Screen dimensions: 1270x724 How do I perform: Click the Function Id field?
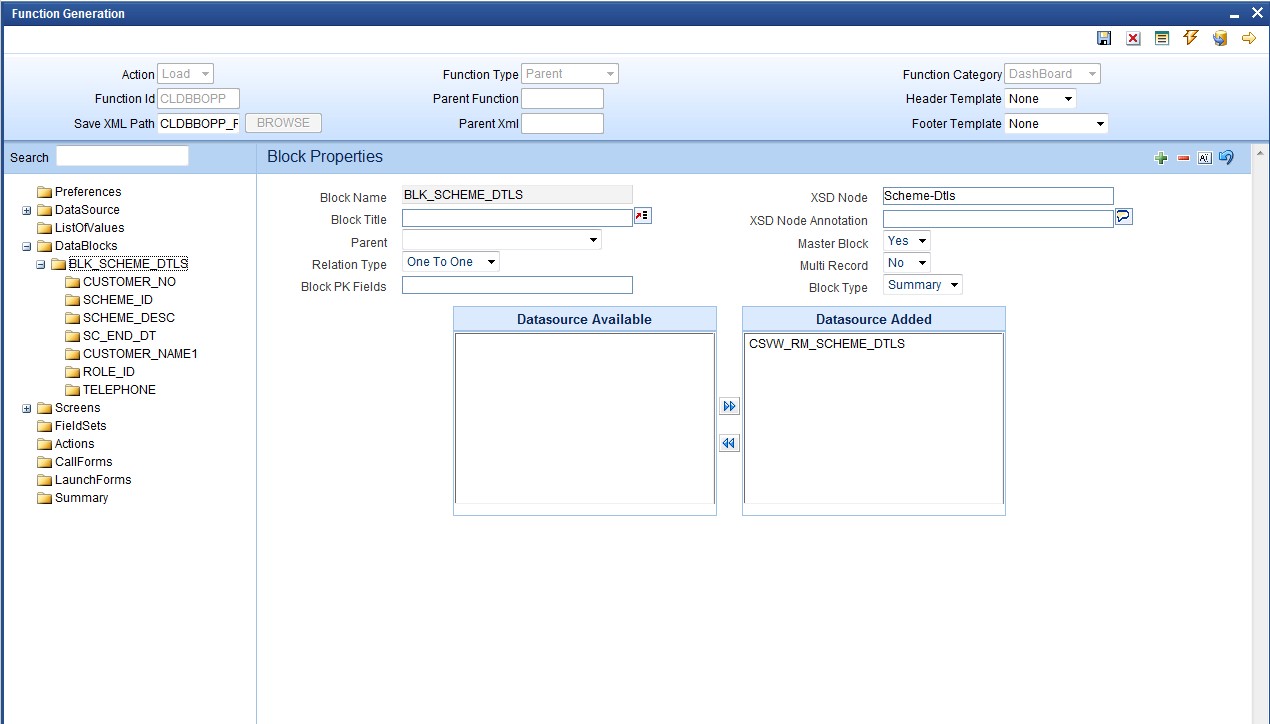199,98
